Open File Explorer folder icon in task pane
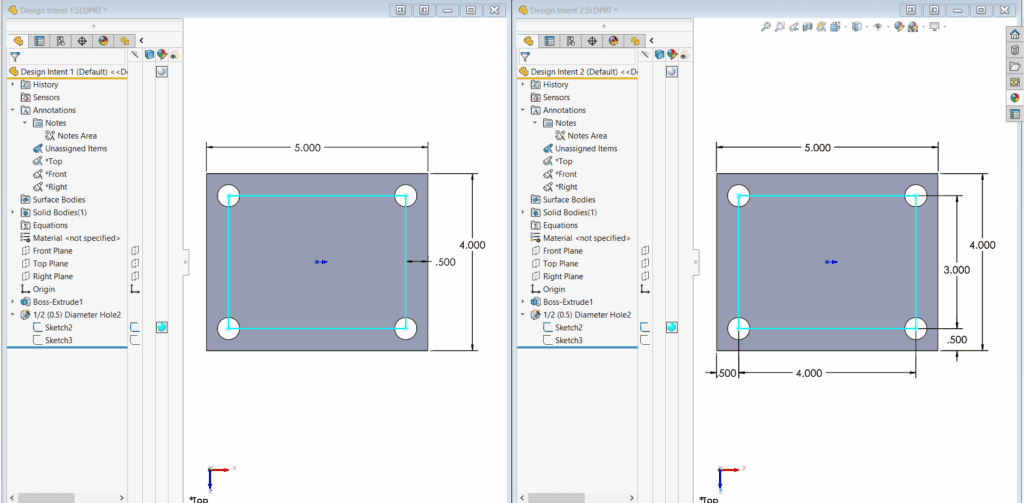Screen dimensions: 1024x503 [x=1014, y=66]
